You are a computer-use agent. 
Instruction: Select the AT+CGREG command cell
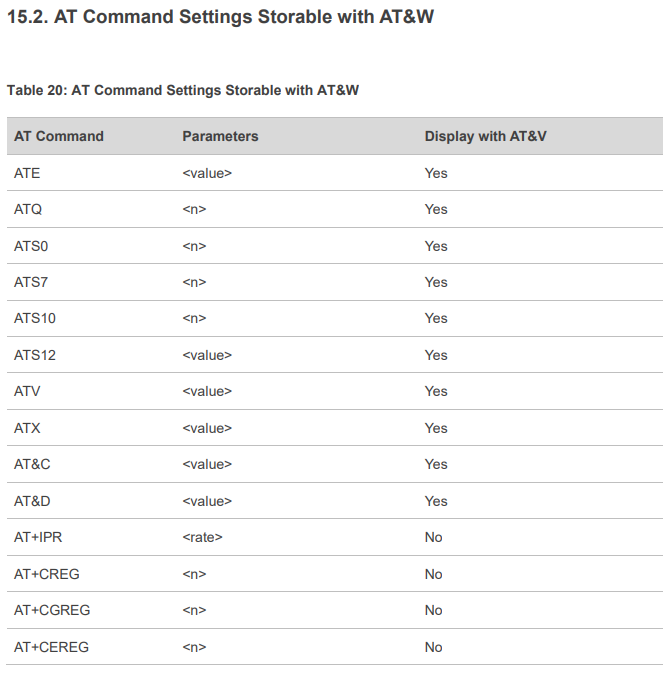[x=52, y=610]
